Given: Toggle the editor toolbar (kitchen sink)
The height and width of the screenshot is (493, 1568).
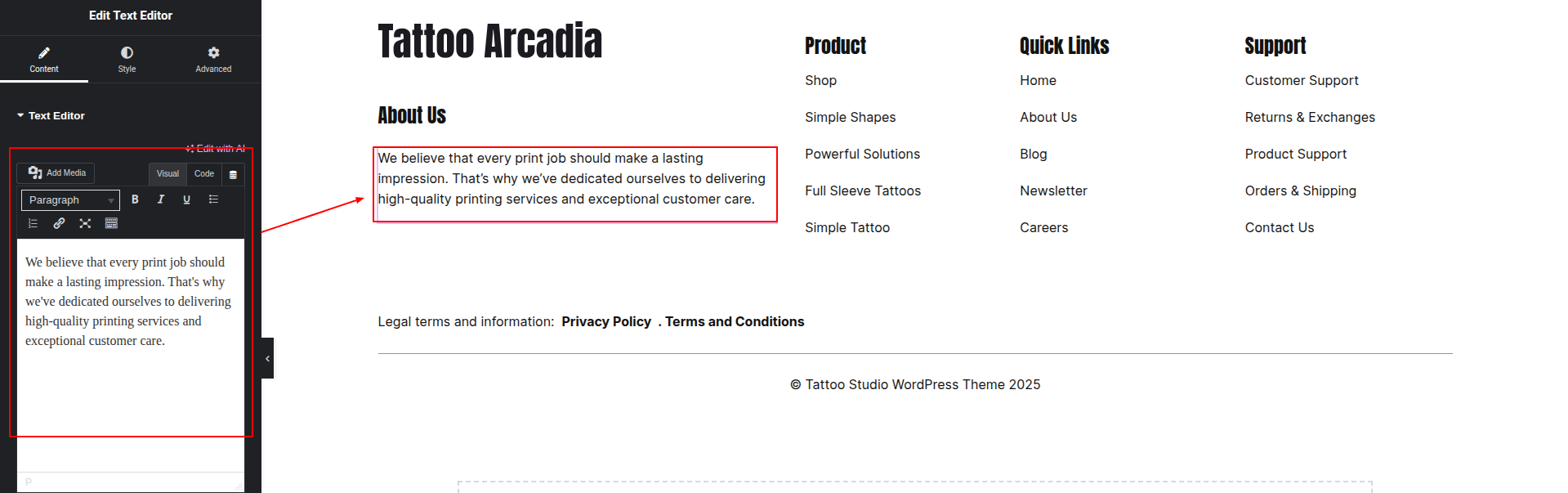Looking at the screenshot, I should pyautogui.click(x=112, y=223).
